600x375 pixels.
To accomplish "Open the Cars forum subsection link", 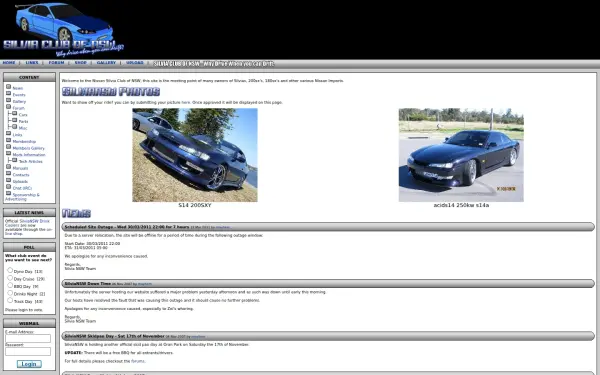I will coord(23,115).
